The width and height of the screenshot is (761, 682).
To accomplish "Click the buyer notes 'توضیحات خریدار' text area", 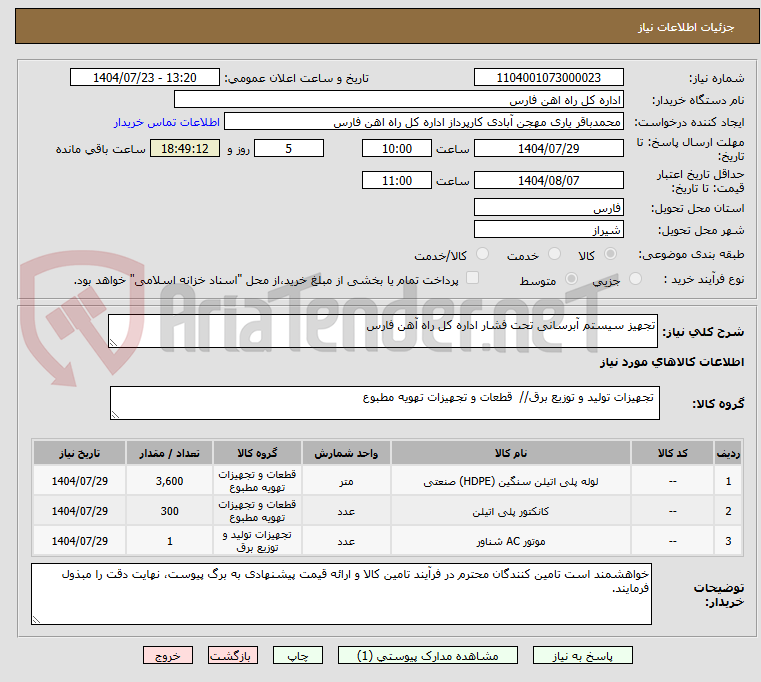I will click(342, 594).
